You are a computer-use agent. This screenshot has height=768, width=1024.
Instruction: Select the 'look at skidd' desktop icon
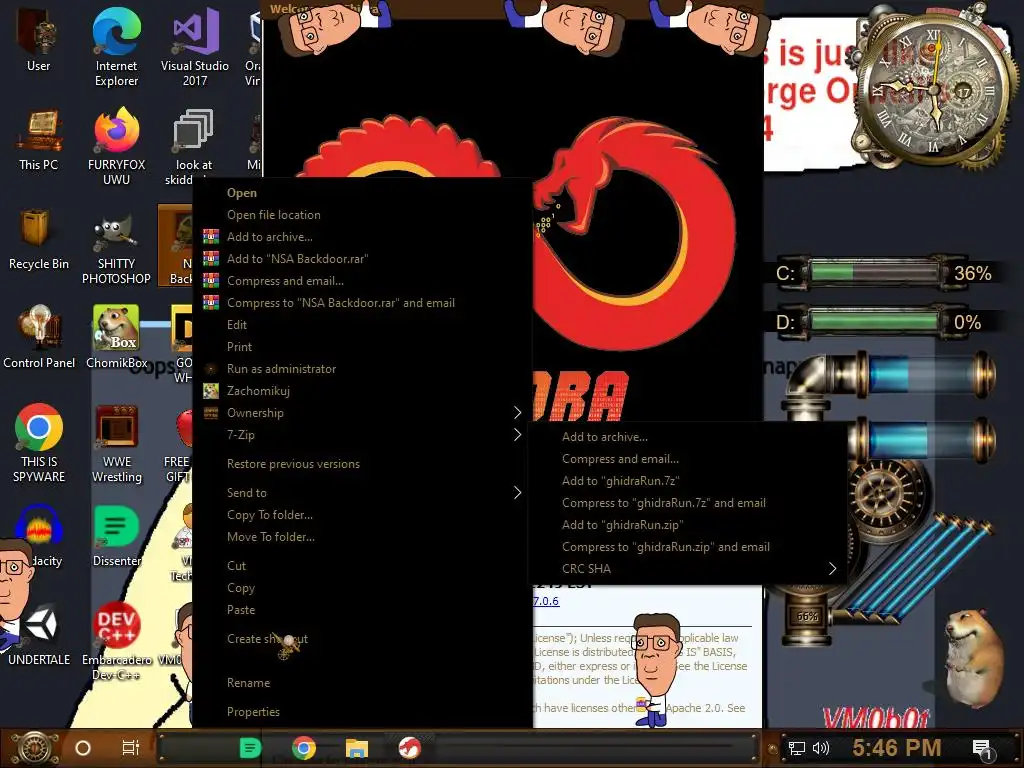pos(191,147)
